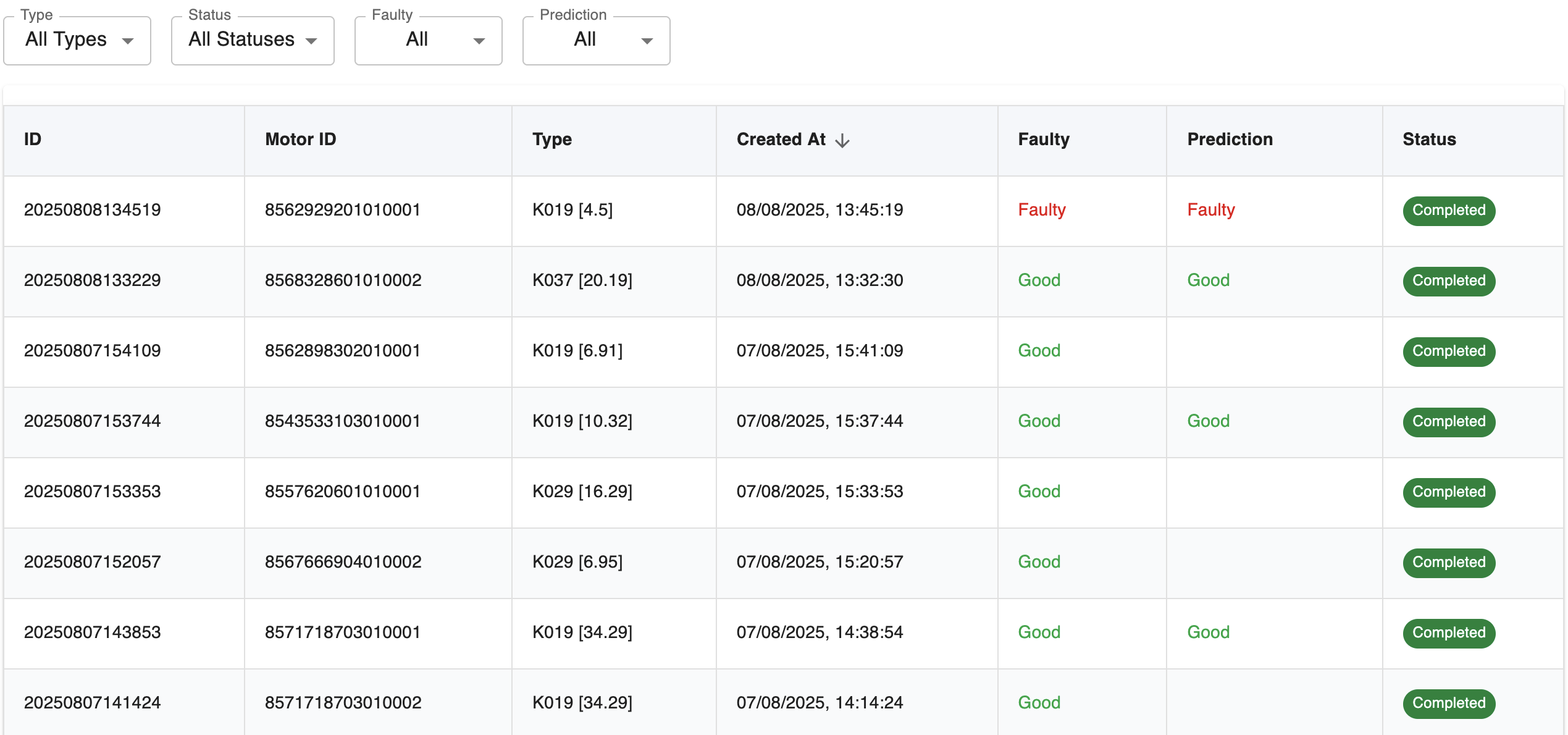Click the All Statuses chevron icon
Image resolution: width=1568 pixels, height=735 pixels.
[311, 41]
